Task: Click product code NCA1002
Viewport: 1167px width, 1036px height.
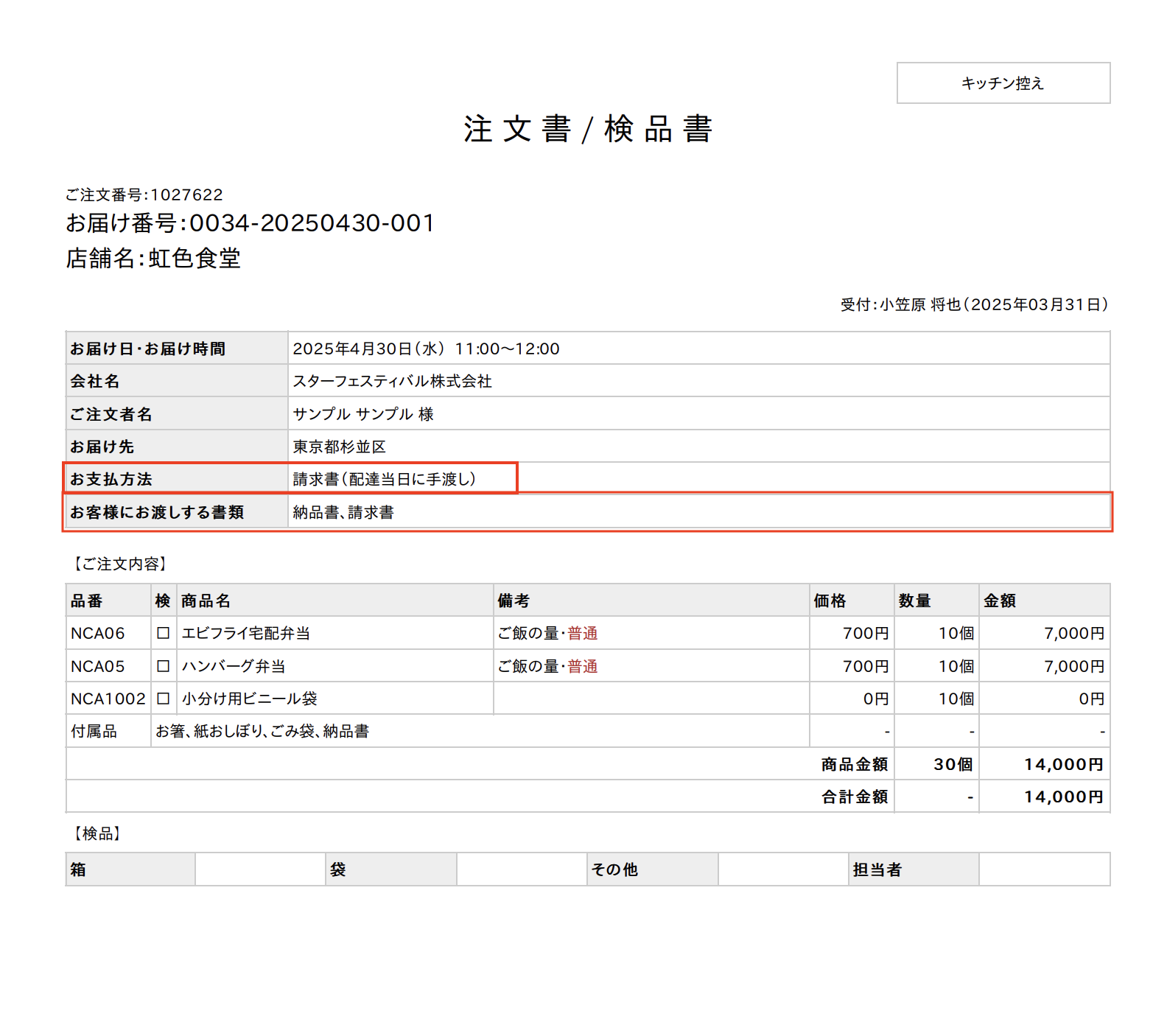Action: (x=108, y=699)
